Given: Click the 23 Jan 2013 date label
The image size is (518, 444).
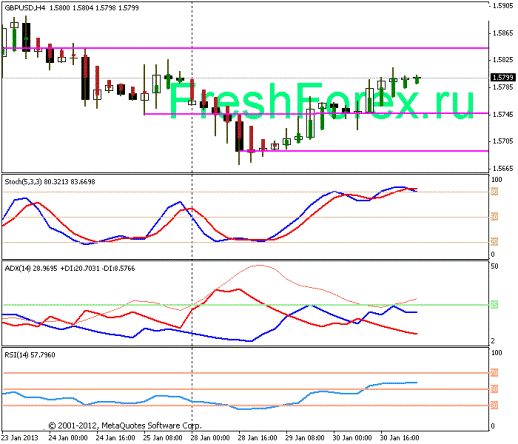Looking at the screenshot, I should click(x=20, y=438).
